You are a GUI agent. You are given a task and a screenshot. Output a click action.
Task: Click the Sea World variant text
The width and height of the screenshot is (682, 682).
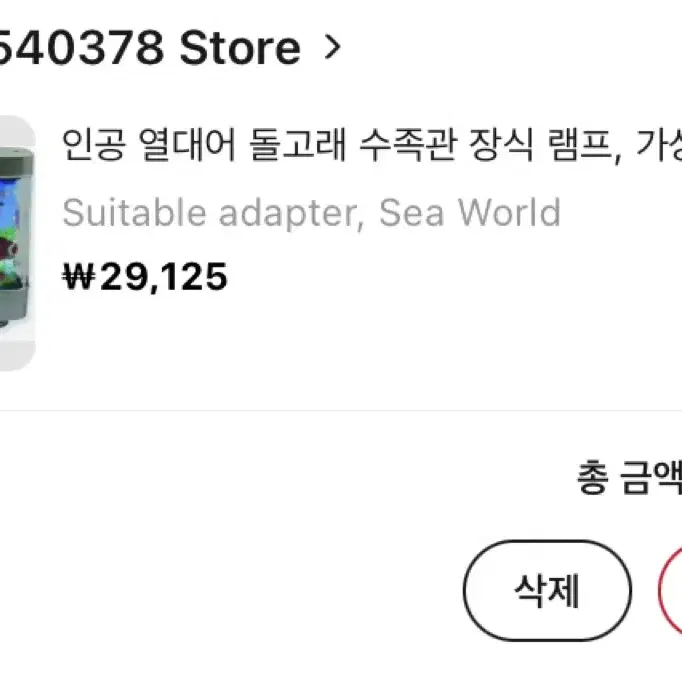click(470, 212)
